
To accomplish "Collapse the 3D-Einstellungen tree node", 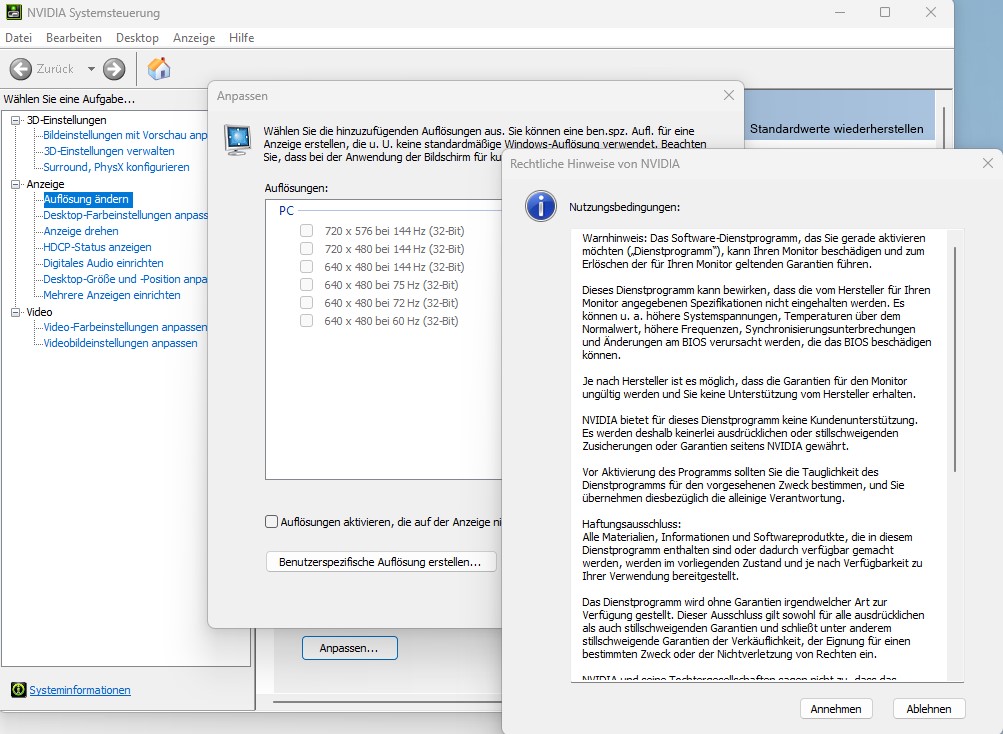I will (x=15, y=120).
